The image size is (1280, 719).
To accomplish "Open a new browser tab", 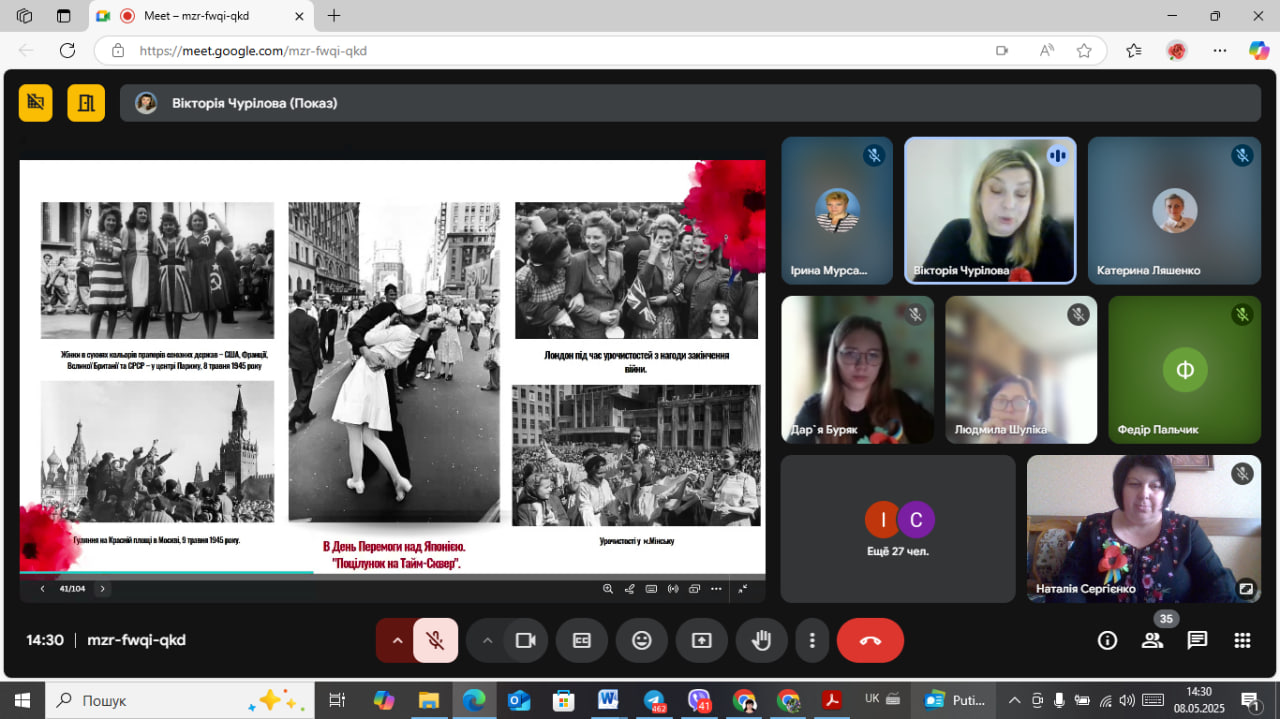I will coord(334,16).
